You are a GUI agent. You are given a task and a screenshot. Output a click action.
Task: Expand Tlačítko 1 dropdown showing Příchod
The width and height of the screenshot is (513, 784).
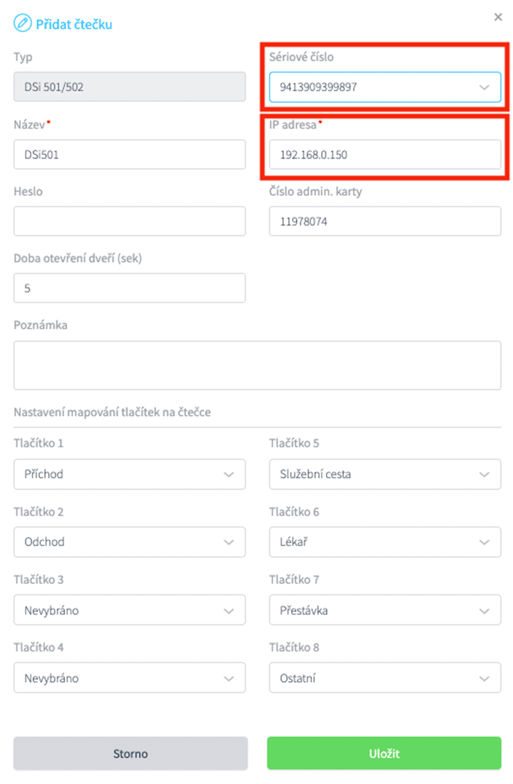[130, 474]
